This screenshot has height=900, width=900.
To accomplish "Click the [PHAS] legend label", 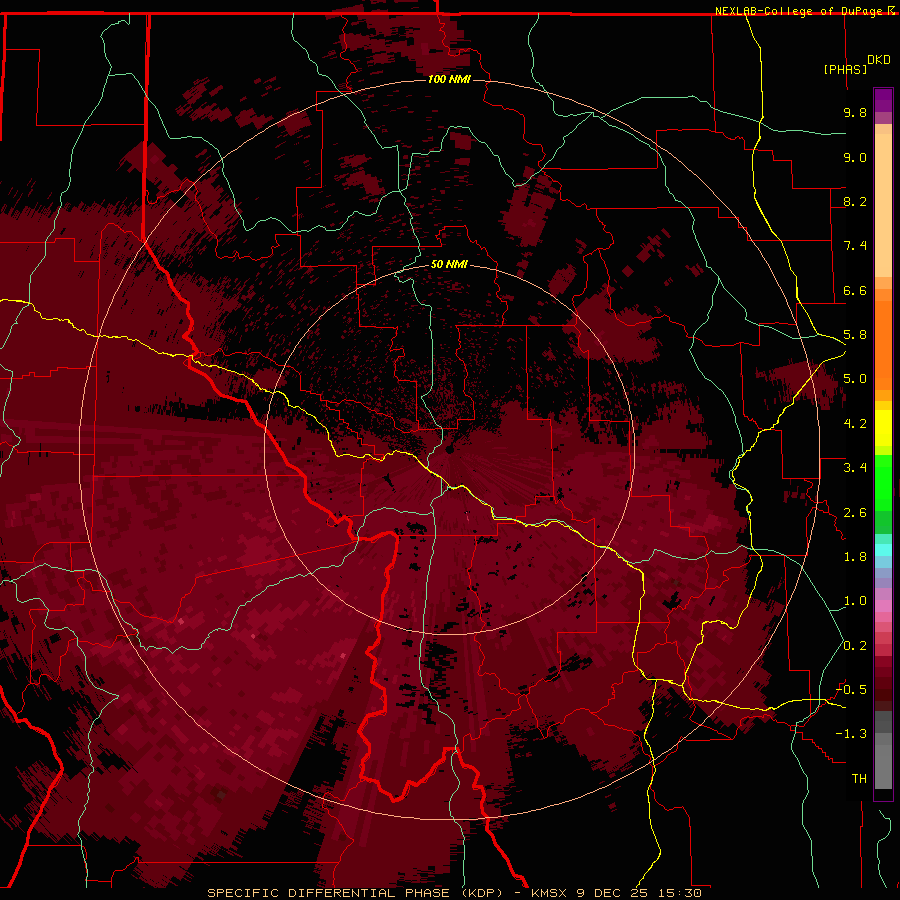I will click(845, 69).
